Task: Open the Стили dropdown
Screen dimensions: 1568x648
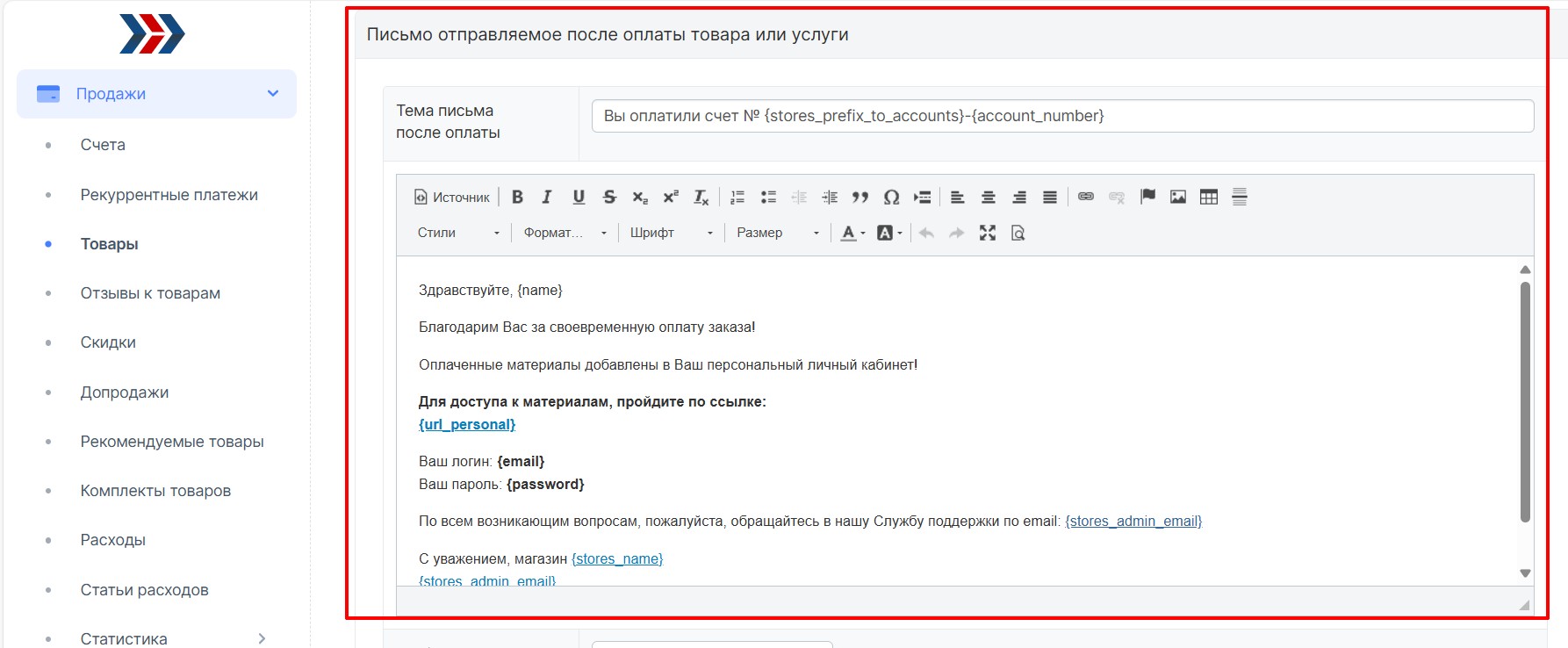Action: click(x=457, y=233)
